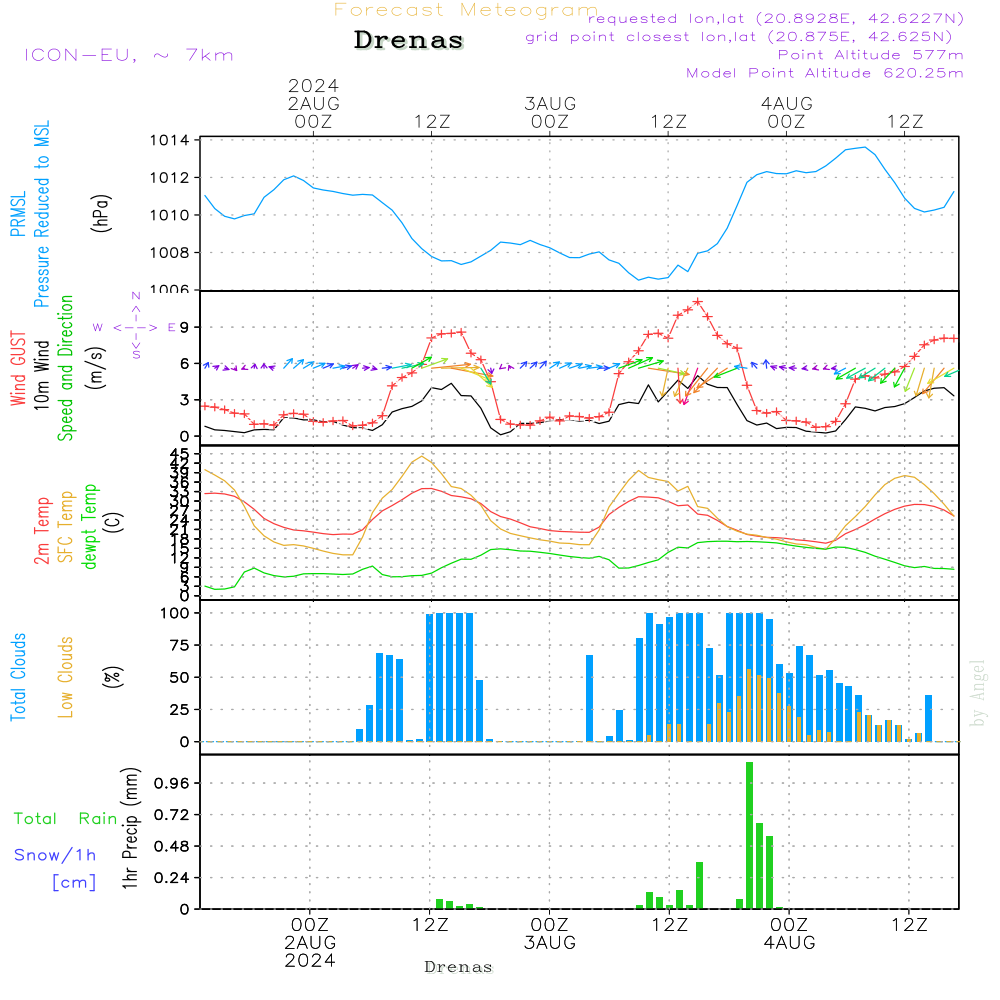Click the '1hr Precip (mm)' axis label
Viewport: 1000px width, 1000px height.
click(130, 828)
